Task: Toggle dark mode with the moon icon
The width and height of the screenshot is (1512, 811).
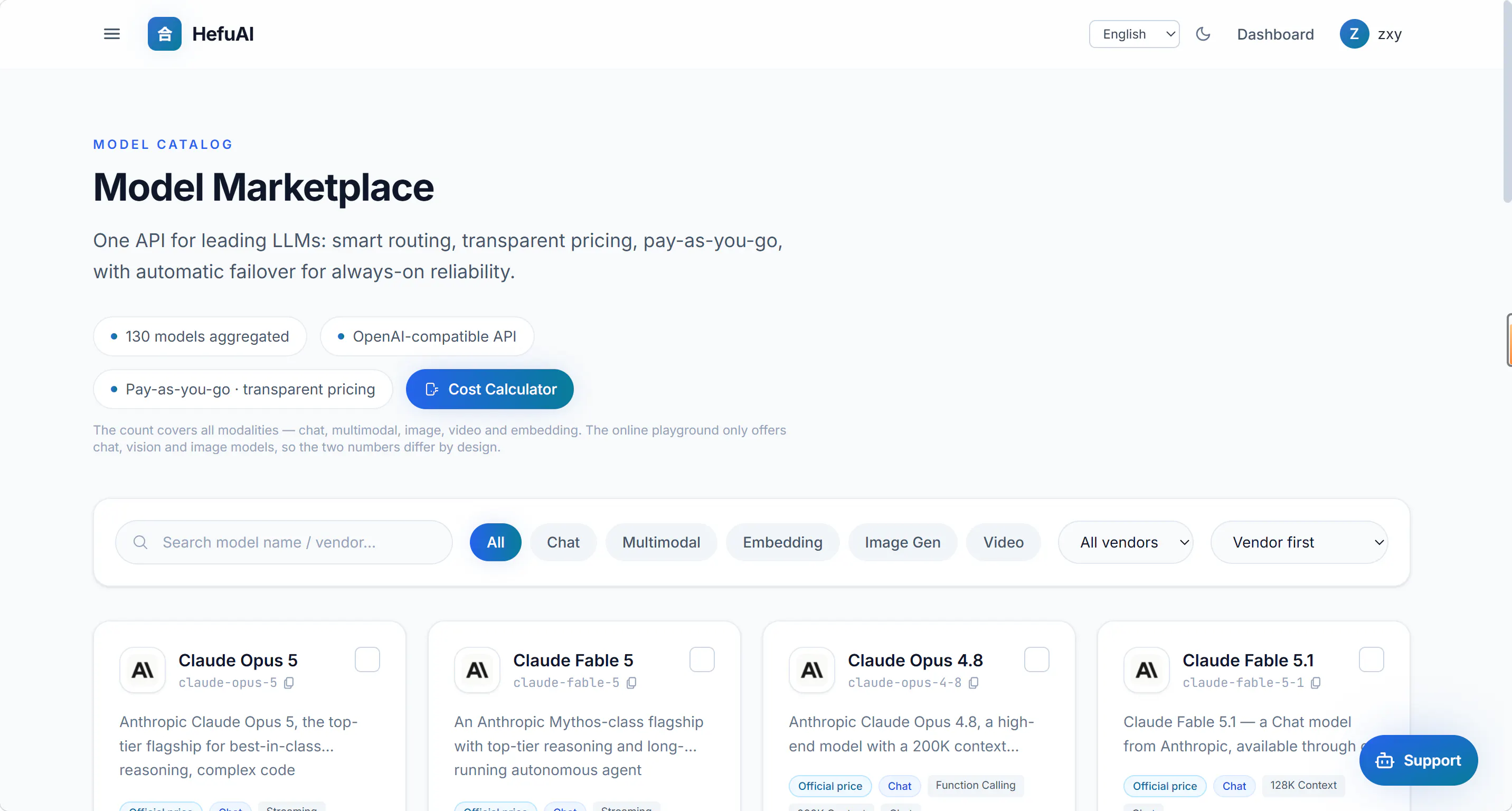Action: point(1203,34)
